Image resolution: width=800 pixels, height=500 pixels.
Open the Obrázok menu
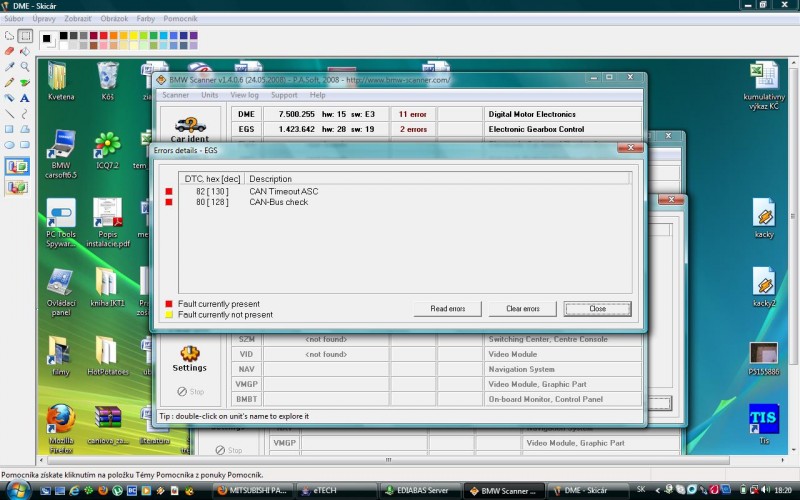click(114, 18)
